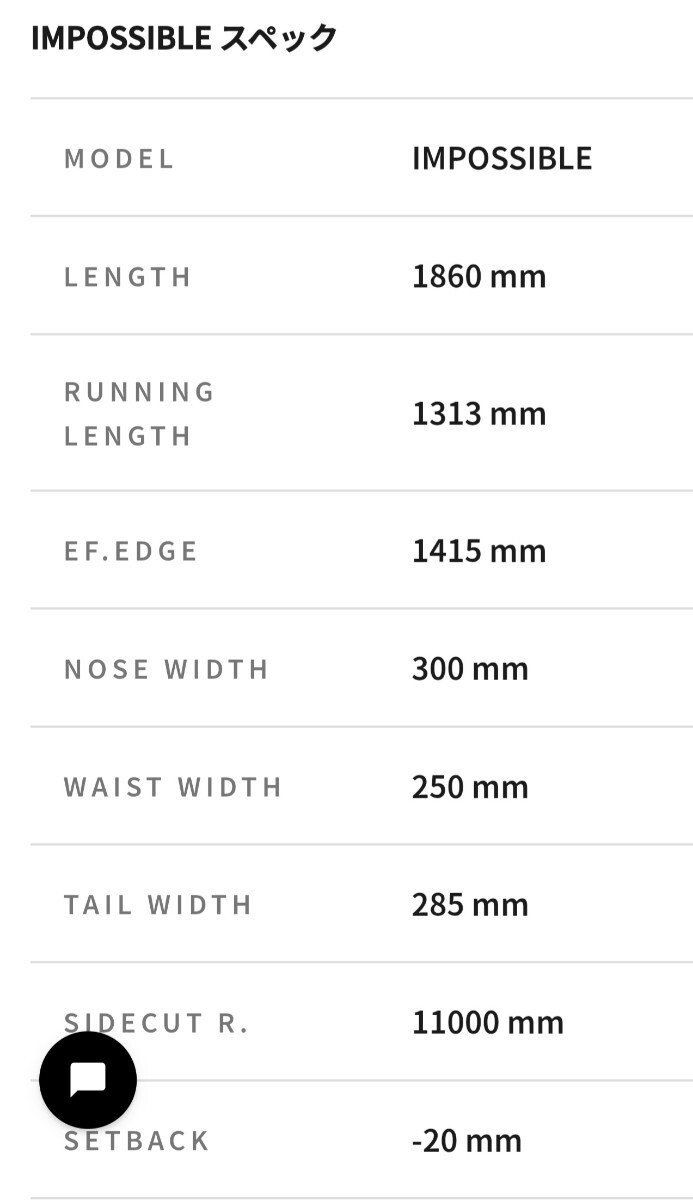Select the 1313 mm running length value
The height and width of the screenshot is (1200, 693).
click(479, 413)
